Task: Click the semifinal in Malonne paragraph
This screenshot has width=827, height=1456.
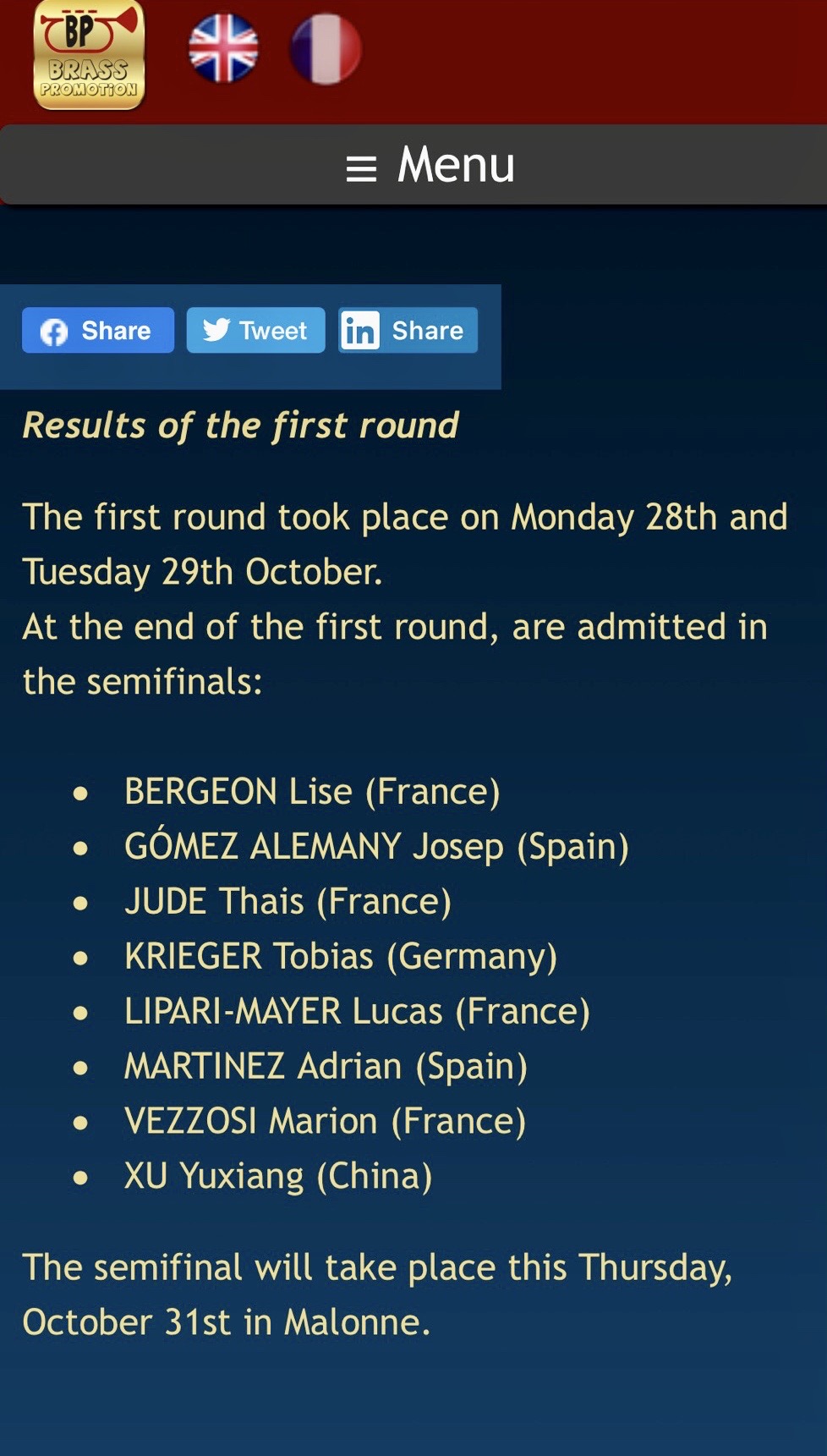Action: pos(377,1294)
